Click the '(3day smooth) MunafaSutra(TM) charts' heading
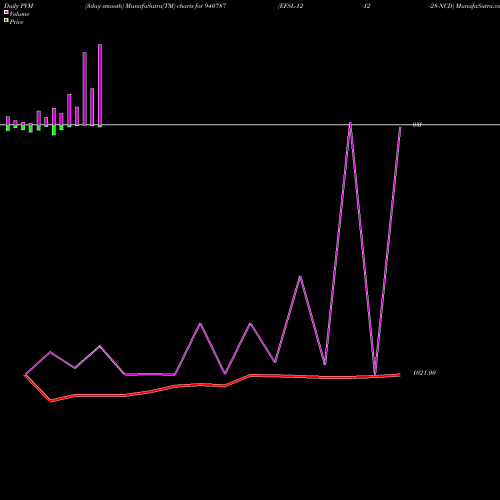Screen dimensions: 500x500 [139, 6]
